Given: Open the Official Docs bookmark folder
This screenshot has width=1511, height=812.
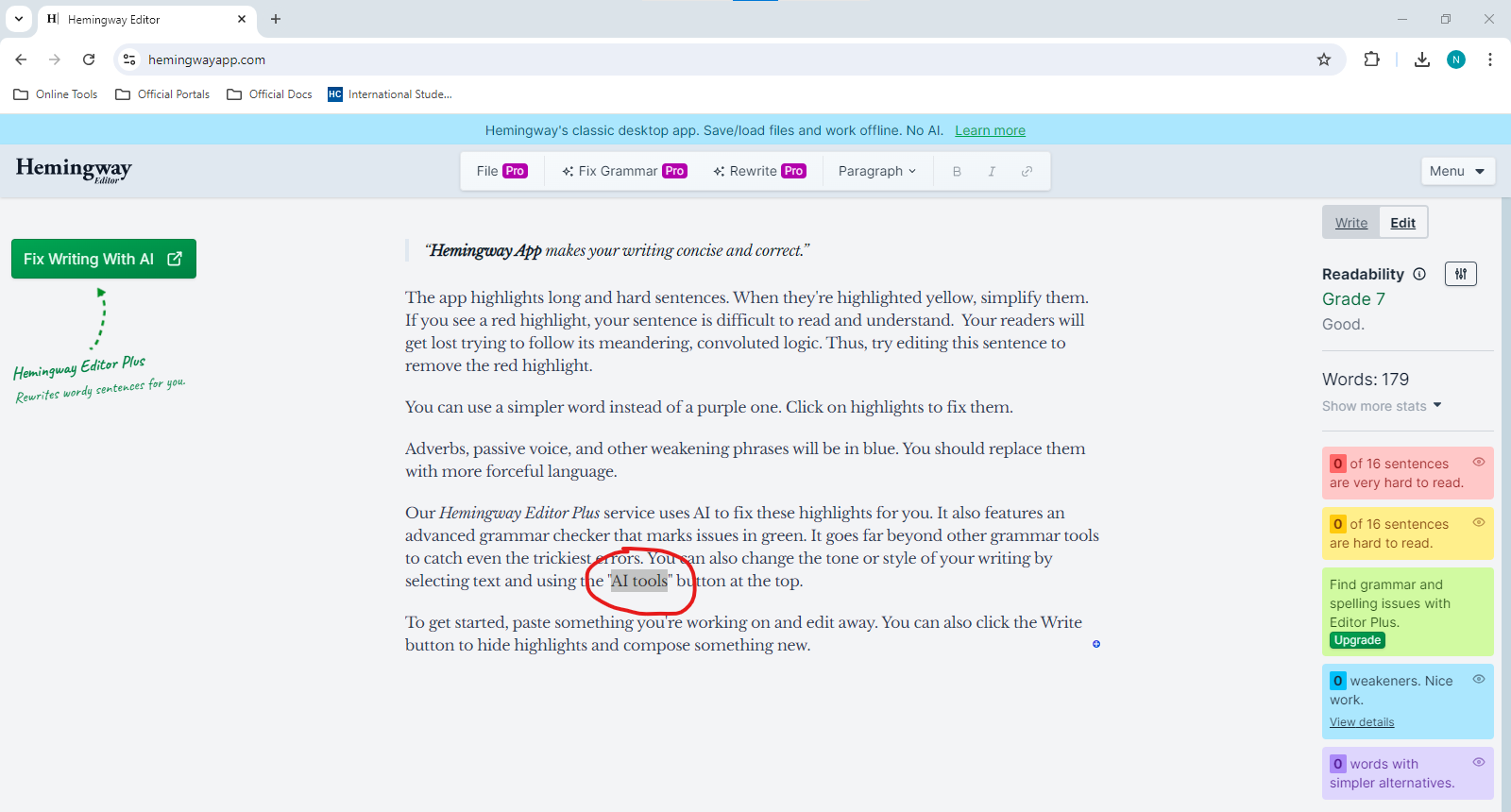Looking at the screenshot, I should click(x=270, y=94).
